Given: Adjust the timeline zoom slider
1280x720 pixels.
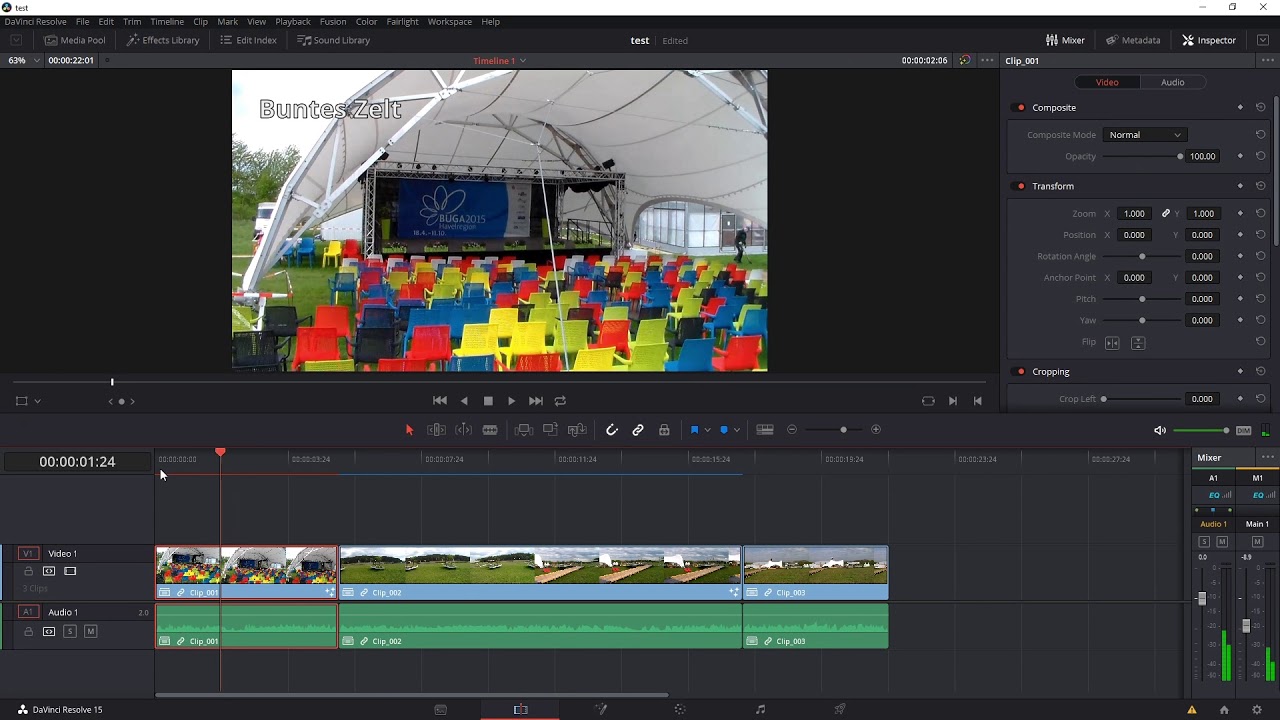Looking at the screenshot, I should point(834,430).
